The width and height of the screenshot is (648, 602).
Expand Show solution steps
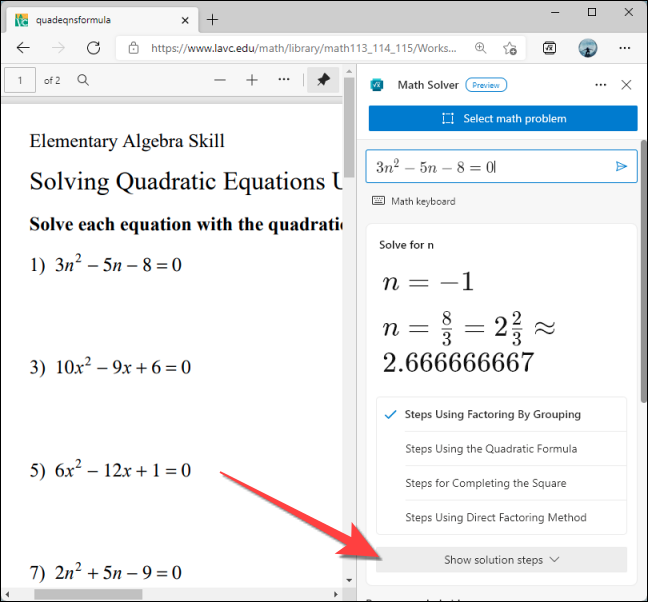coord(502,560)
